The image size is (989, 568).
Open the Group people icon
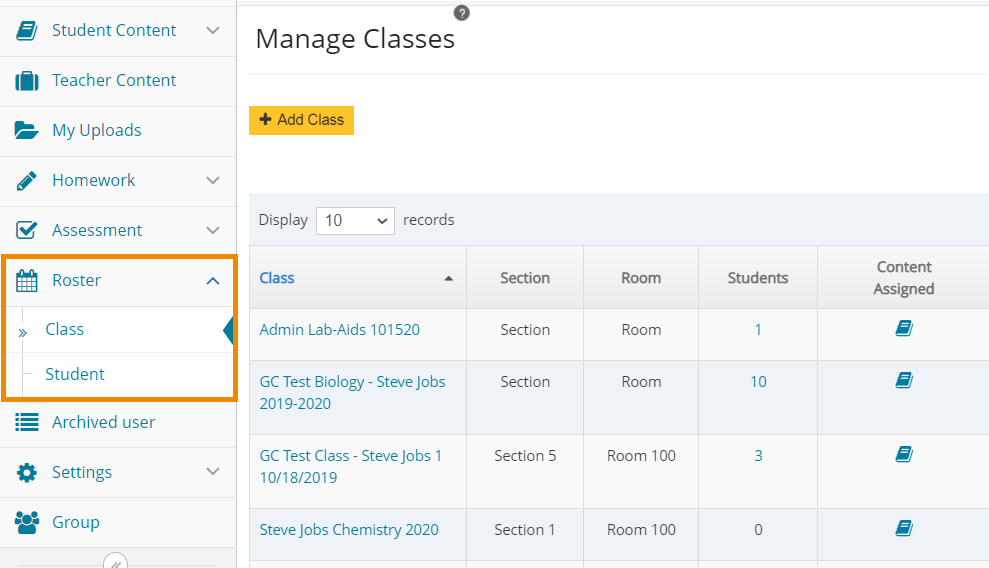(27, 522)
